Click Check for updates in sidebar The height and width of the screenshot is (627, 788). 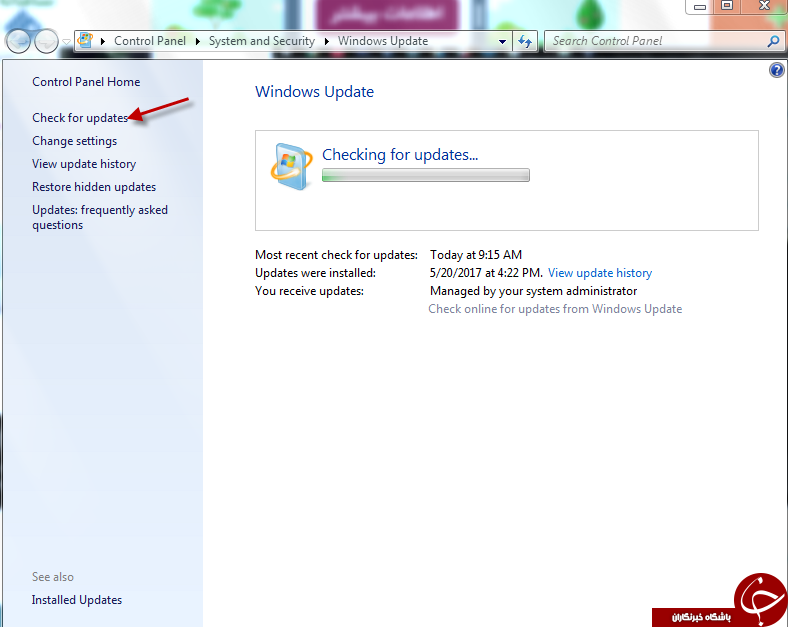click(x=80, y=118)
